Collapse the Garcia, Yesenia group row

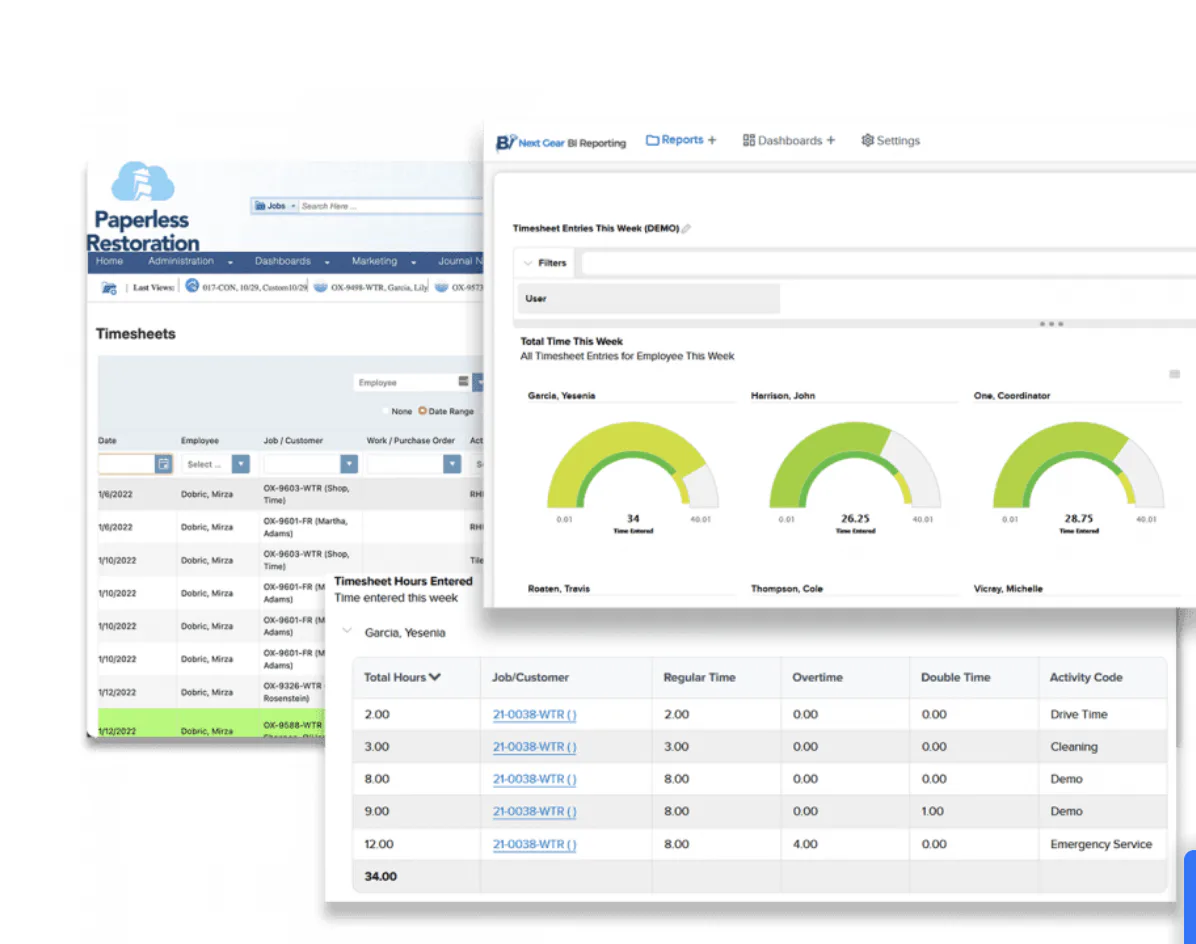[347, 631]
